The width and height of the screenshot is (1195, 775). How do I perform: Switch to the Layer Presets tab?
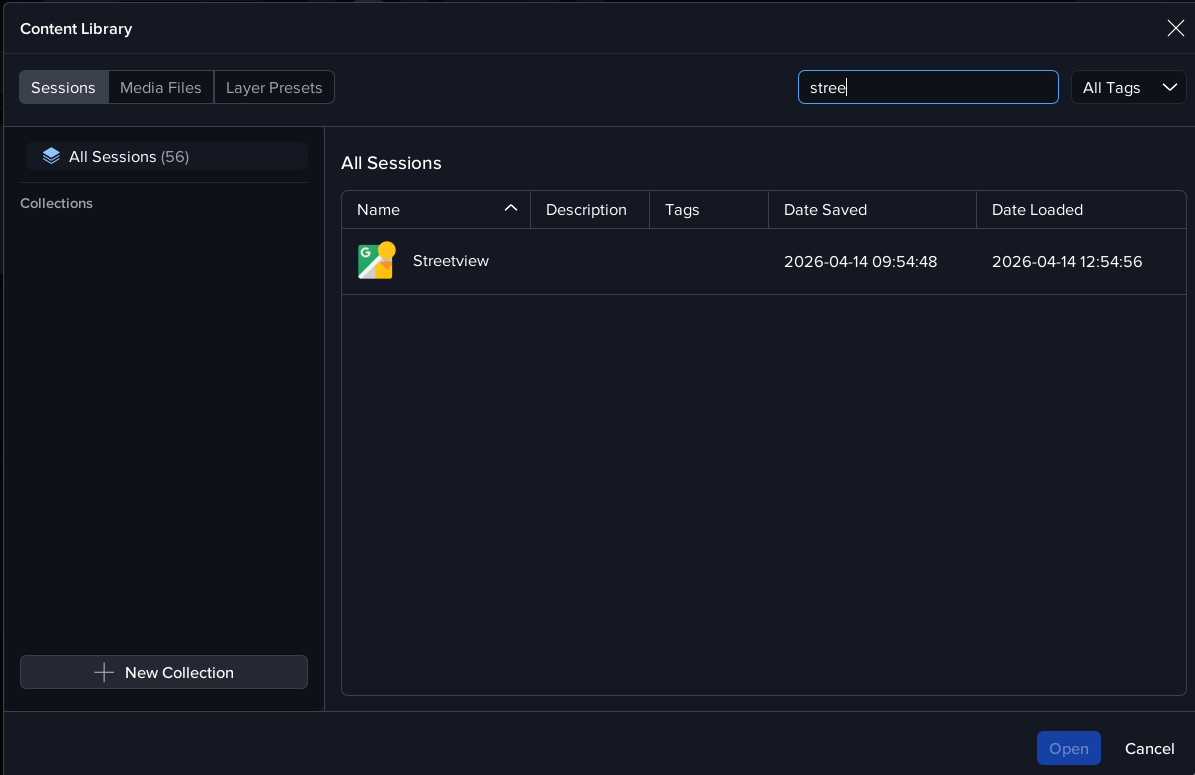274,87
